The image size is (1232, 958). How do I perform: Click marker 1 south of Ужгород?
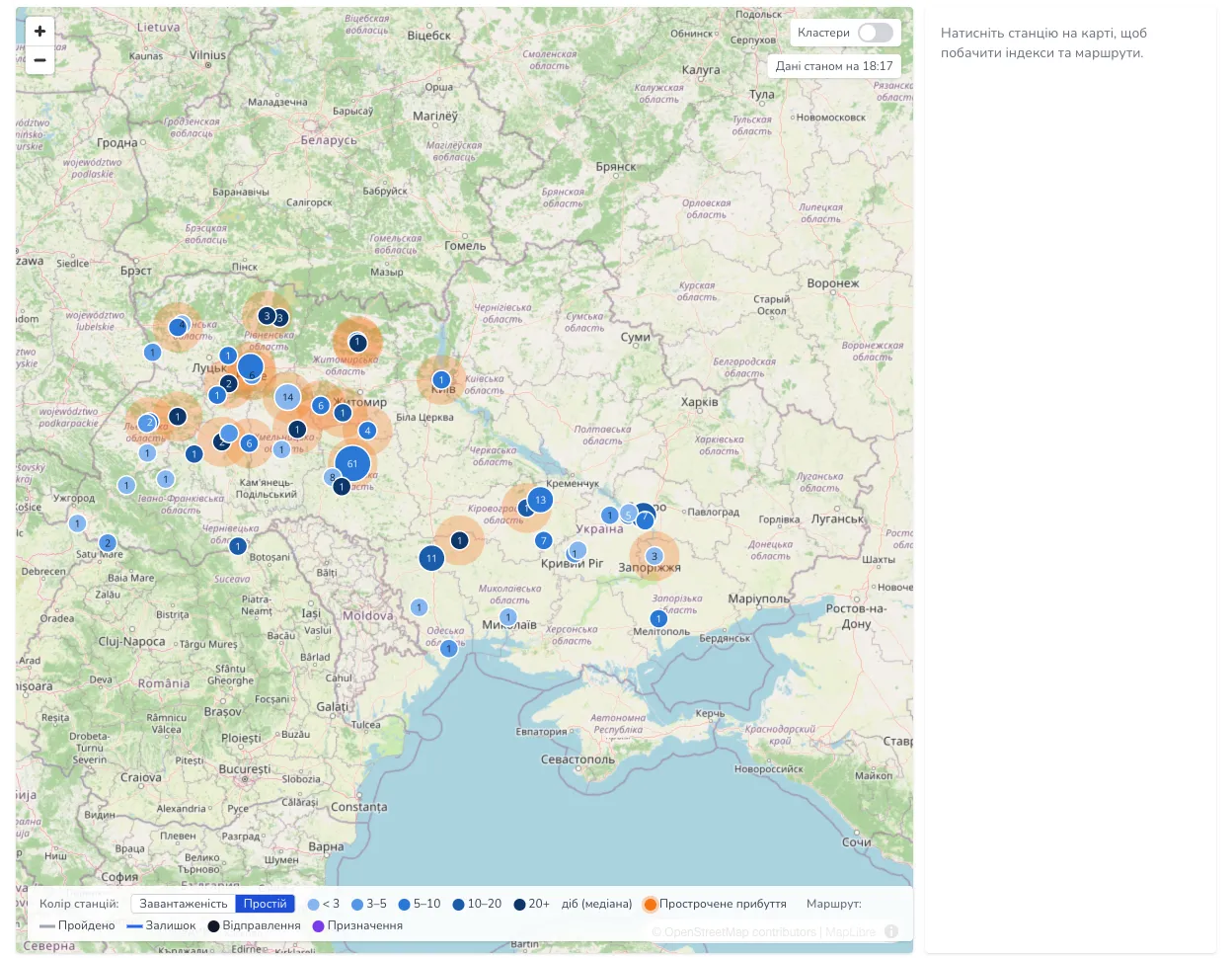click(x=77, y=523)
